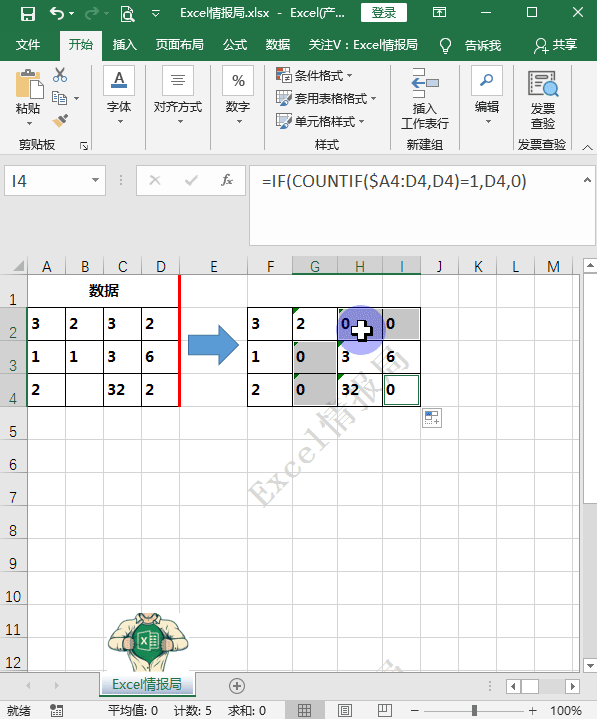Open the 数字 number format group
The height and width of the screenshot is (719, 597).
tap(238, 95)
